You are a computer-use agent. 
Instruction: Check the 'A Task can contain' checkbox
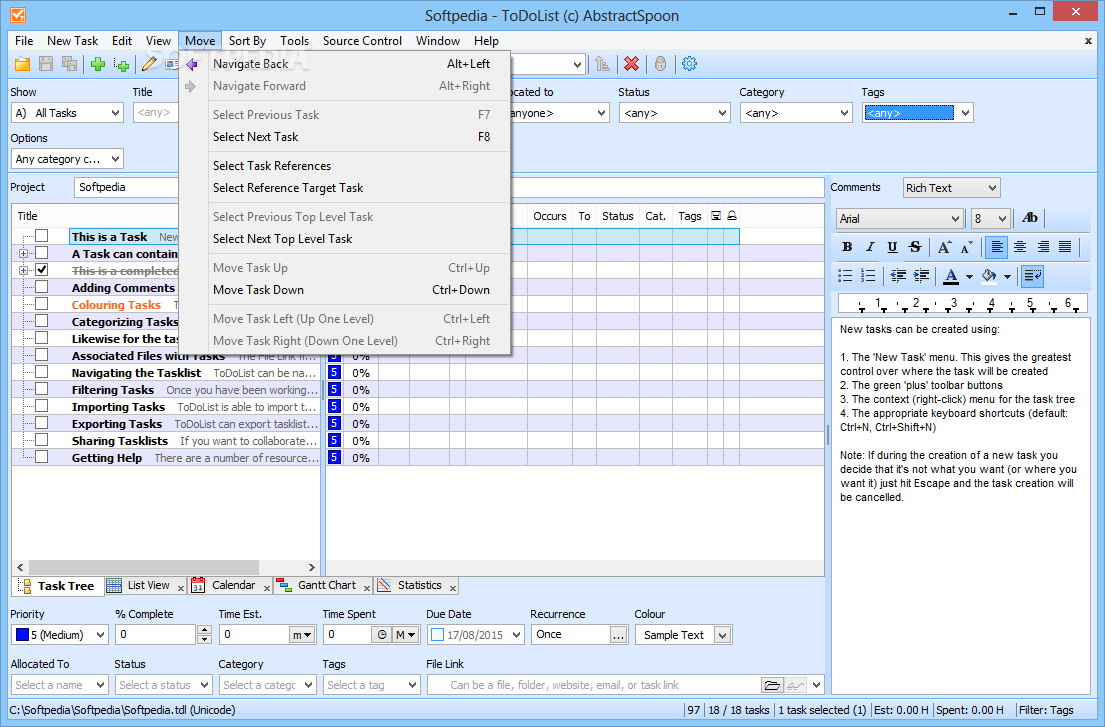[x=42, y=253]
